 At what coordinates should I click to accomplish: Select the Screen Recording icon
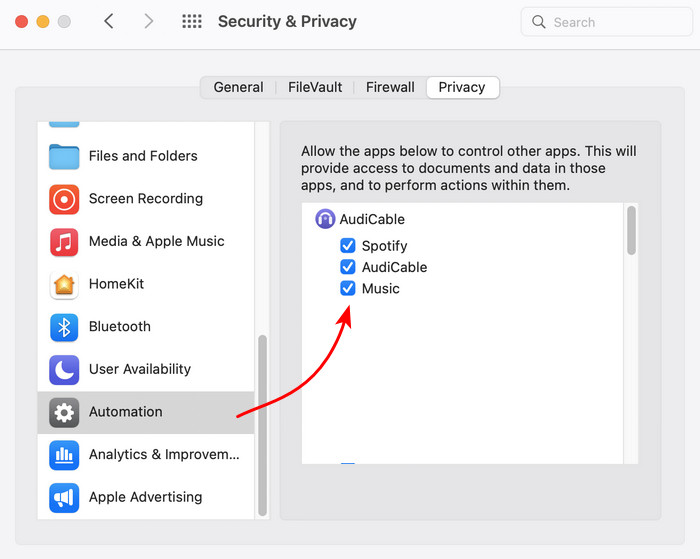click(64, 199)
